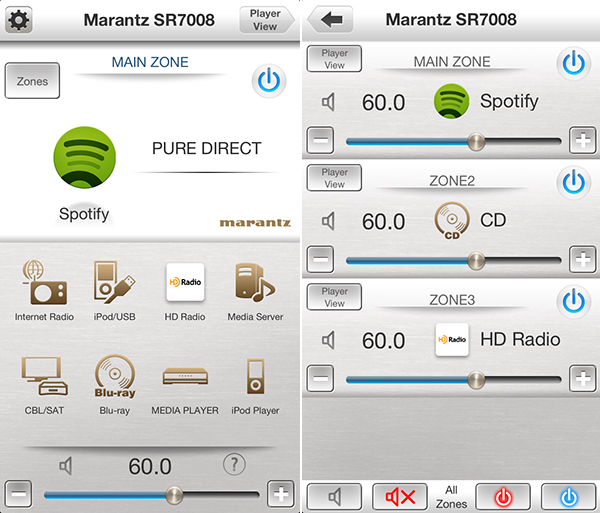This screenshot has height=513, width=600.
Task: Click the MAIN ZONE title on the left screen
Action: [150, 62]
